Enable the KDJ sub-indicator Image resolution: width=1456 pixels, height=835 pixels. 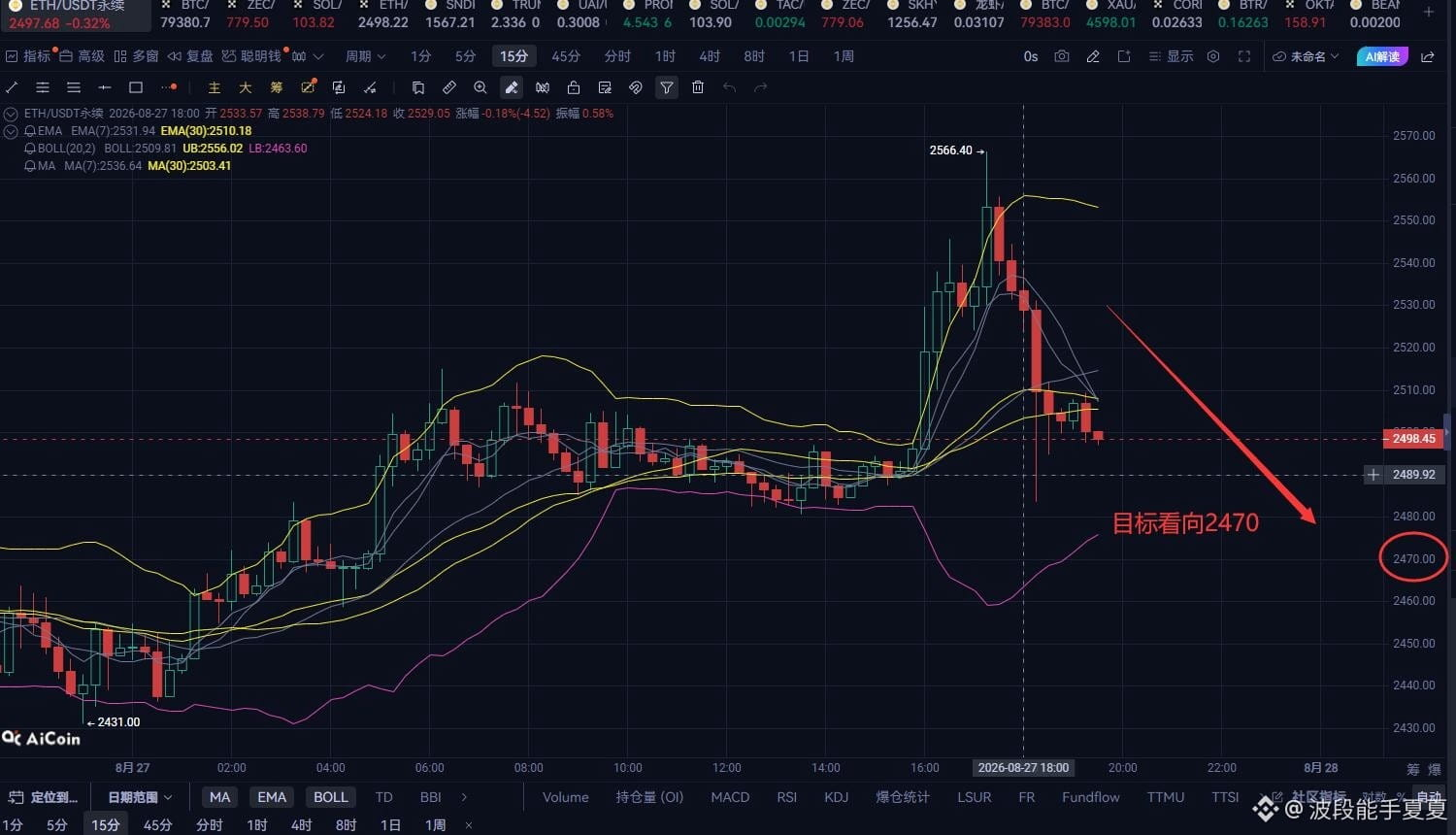(836, 797)
